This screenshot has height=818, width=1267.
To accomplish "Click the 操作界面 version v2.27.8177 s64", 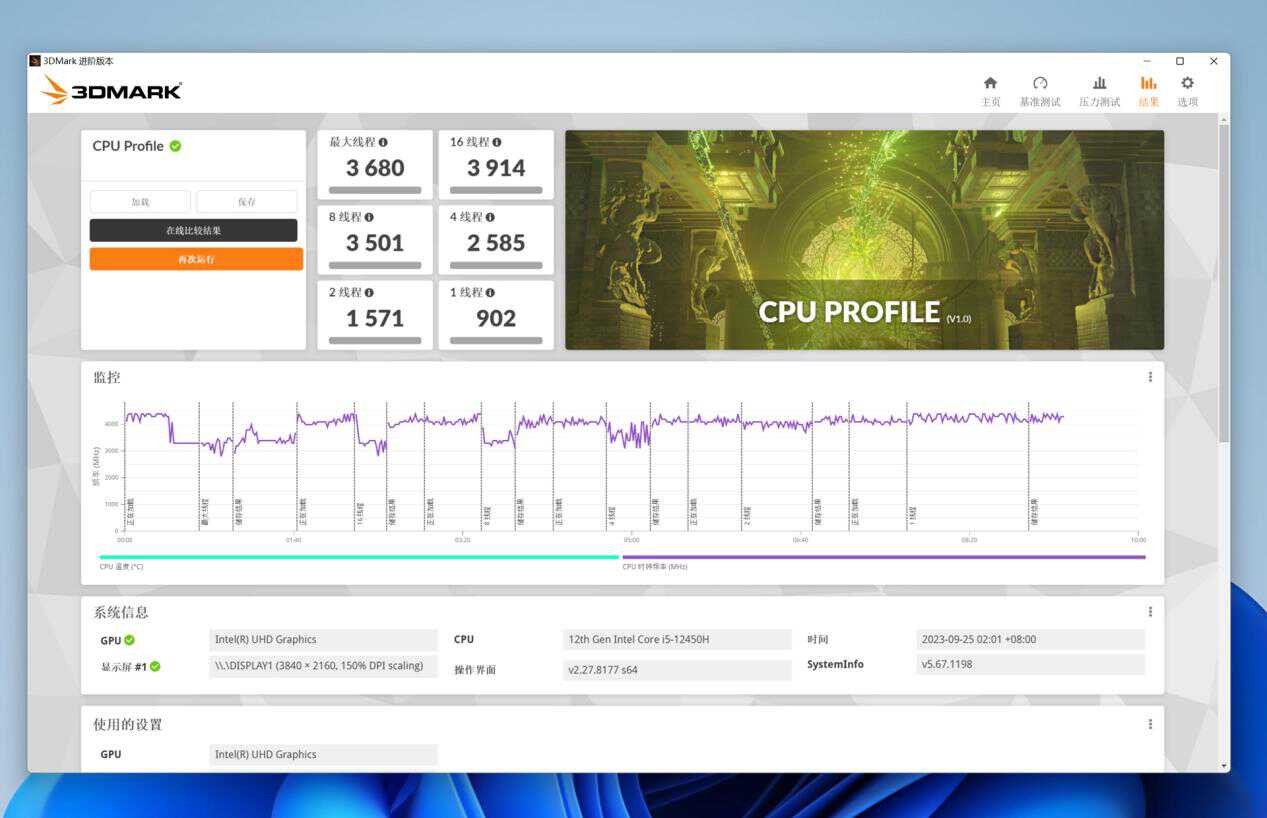I will point(677,670).
